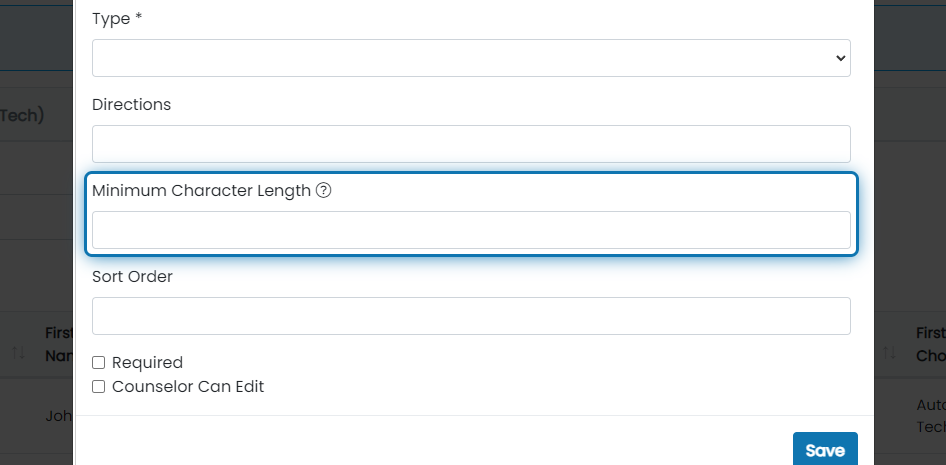Select the Sort Order input field
The image size is (946, 465).
click(471, 316)
